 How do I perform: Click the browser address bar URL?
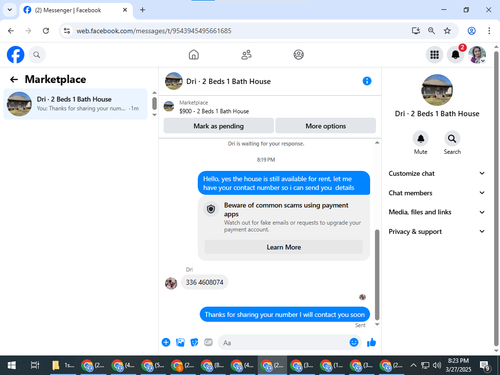[x=154, y=31]
